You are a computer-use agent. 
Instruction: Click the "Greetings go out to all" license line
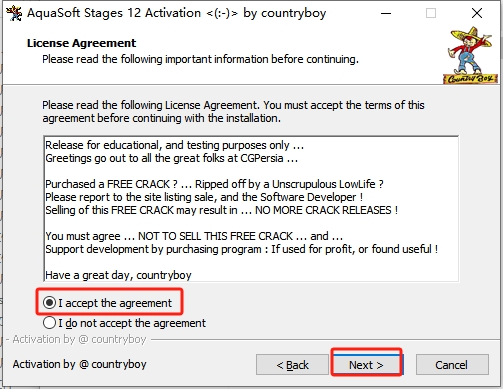(172, 158)
